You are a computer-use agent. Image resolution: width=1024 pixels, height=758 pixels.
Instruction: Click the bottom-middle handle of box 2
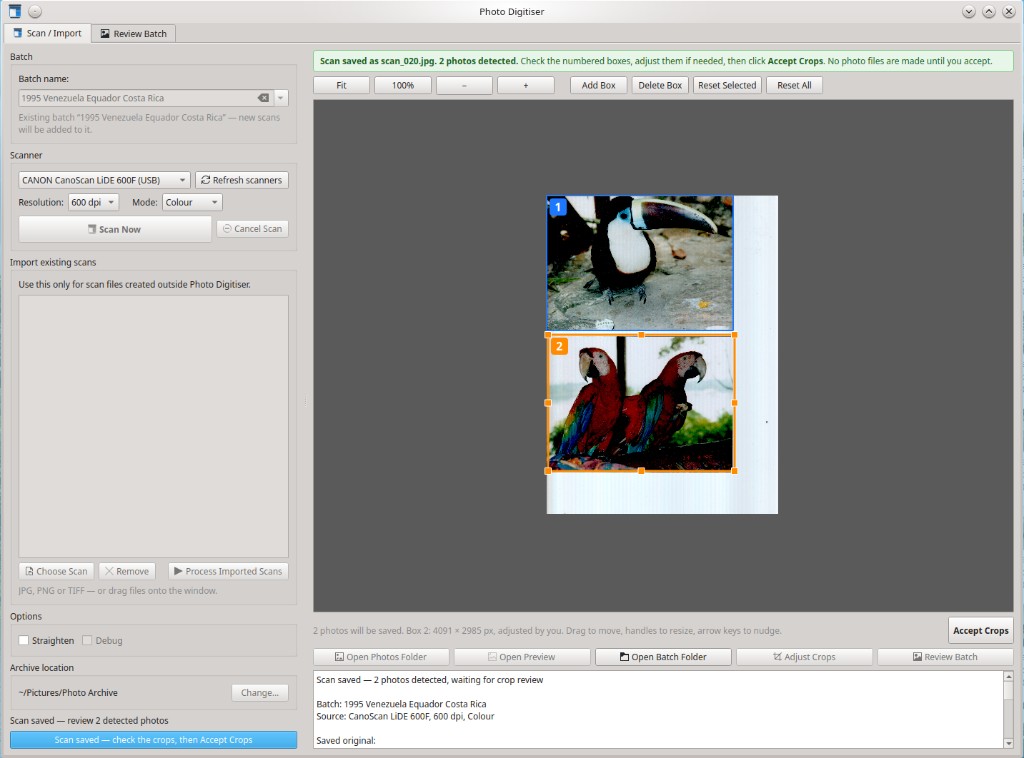pos(641,471)
